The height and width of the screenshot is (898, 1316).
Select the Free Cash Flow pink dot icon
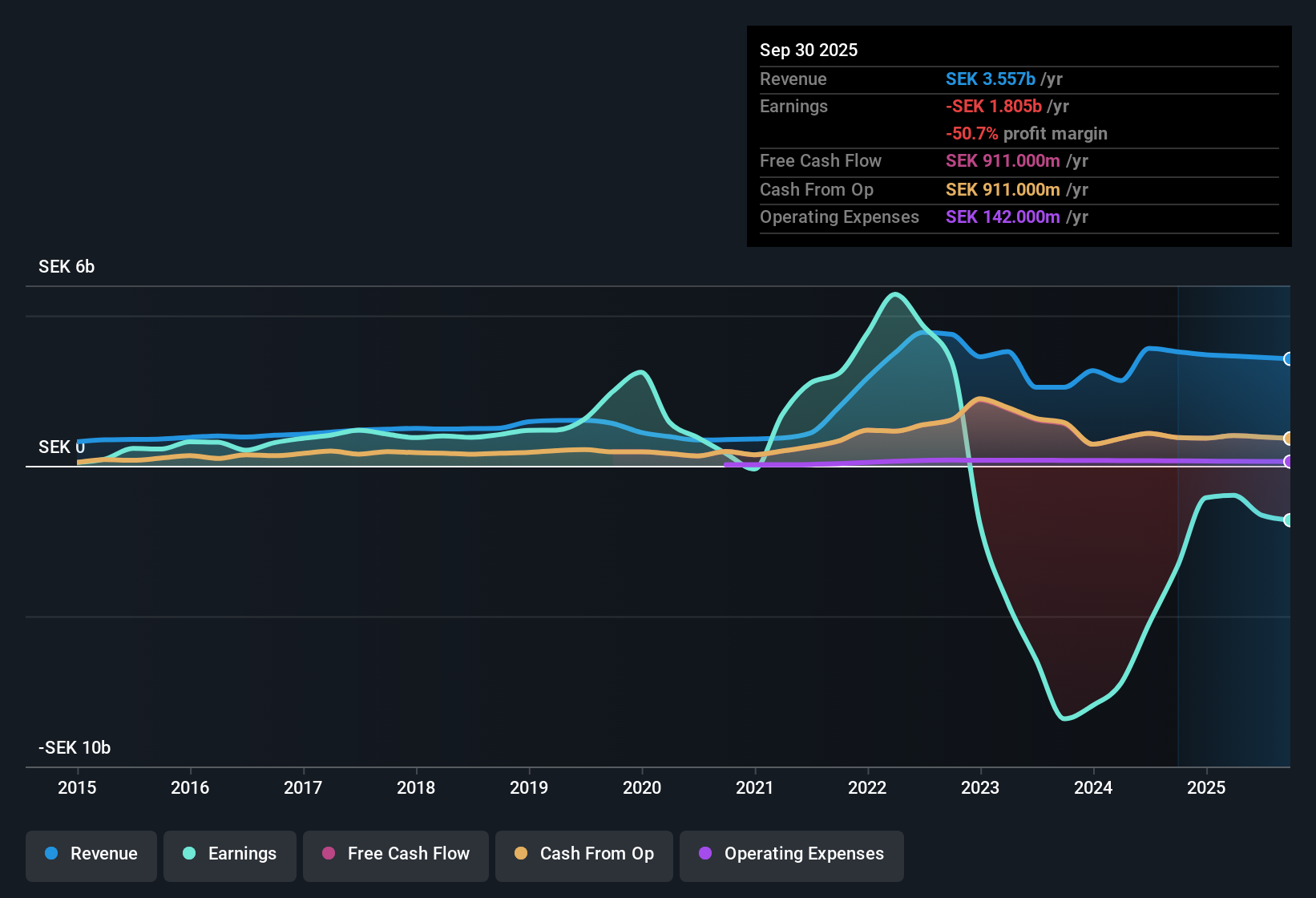(x=328, y=855)
